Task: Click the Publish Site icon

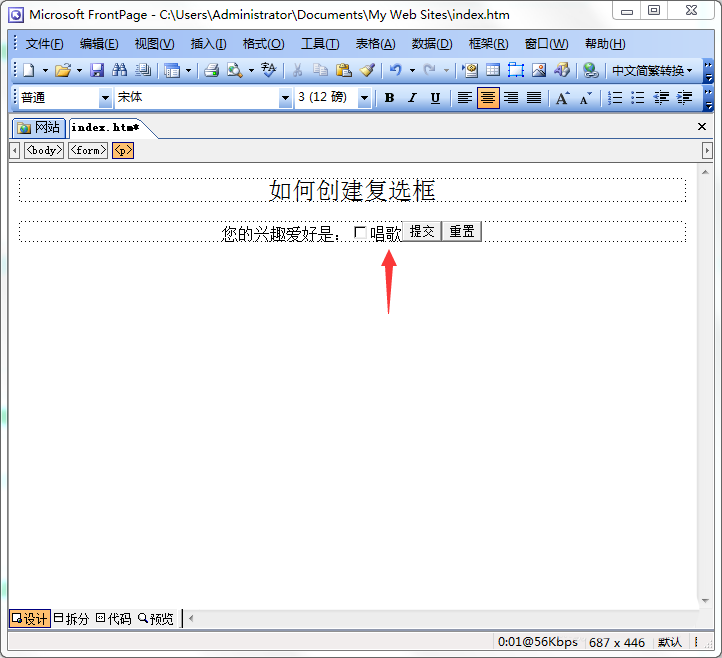Action: click(x=143, y=70)
